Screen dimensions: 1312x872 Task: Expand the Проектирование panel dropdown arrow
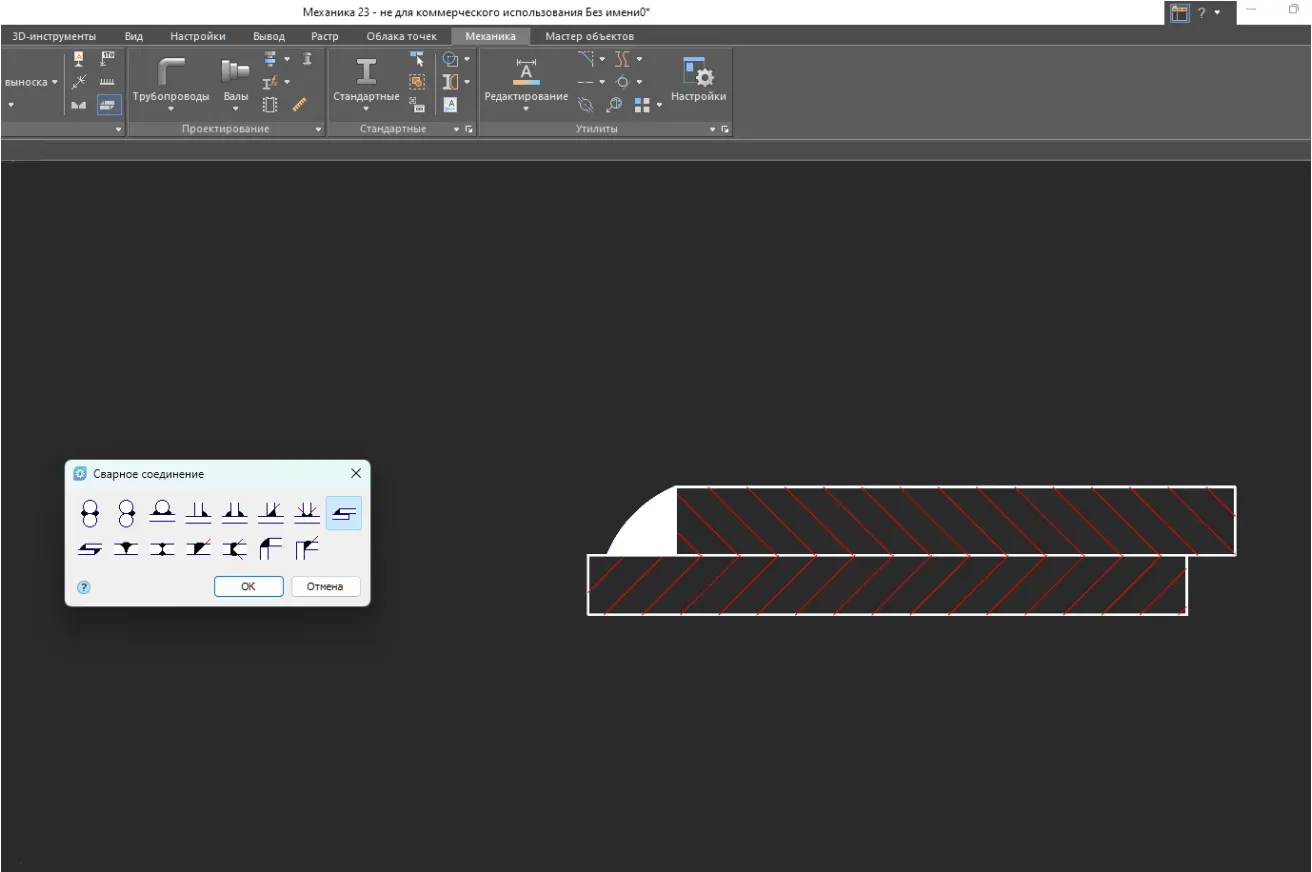(319, 130)
